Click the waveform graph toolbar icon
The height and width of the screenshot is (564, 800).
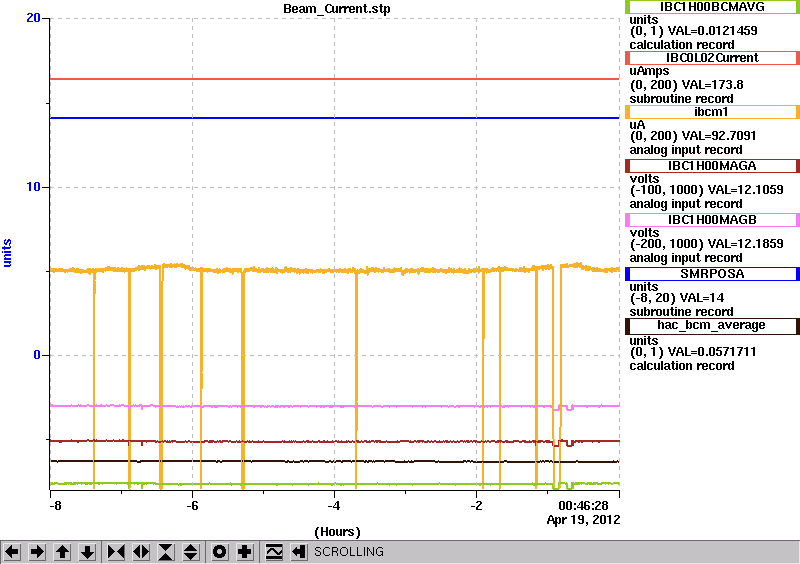click(274, 552)
